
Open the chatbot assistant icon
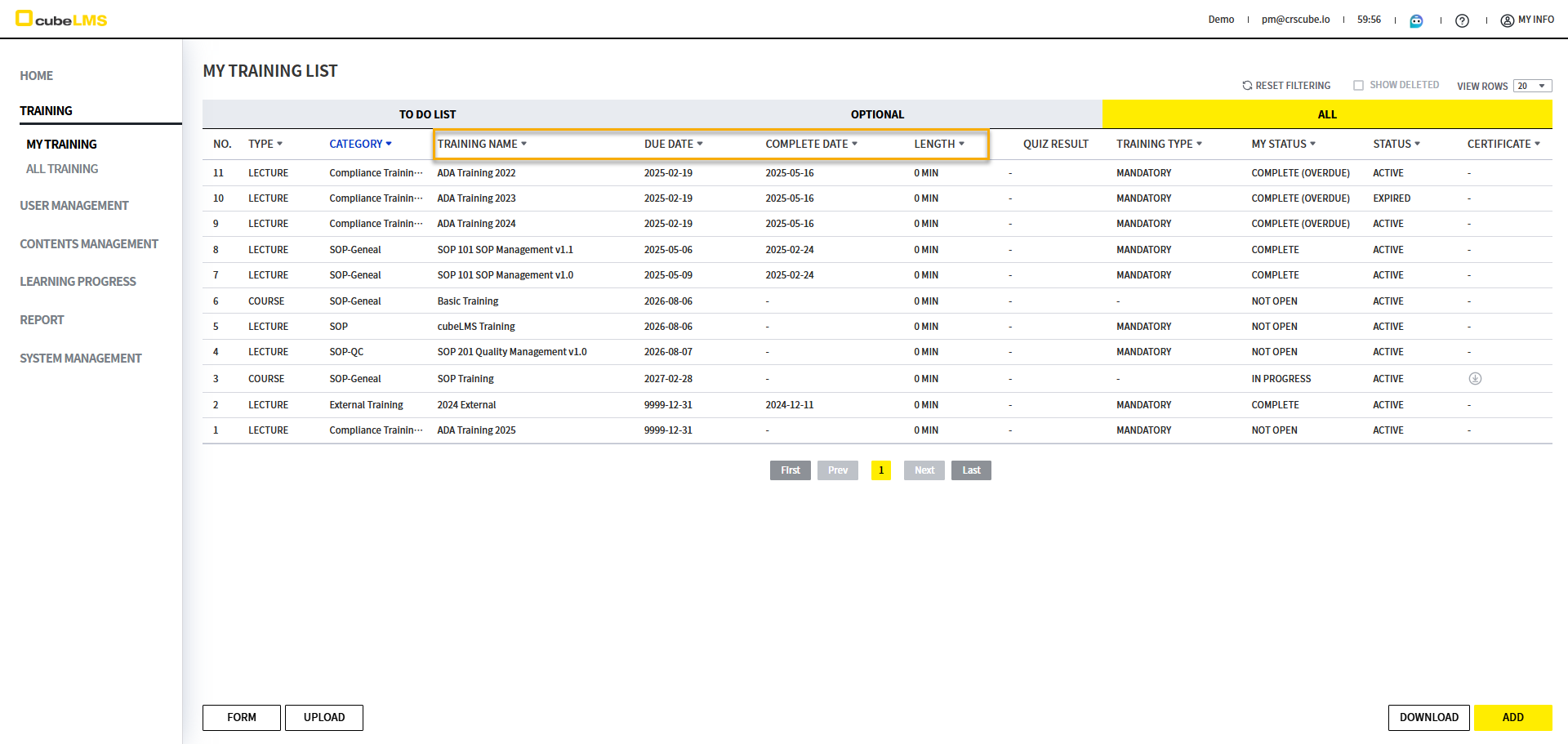1416,20
